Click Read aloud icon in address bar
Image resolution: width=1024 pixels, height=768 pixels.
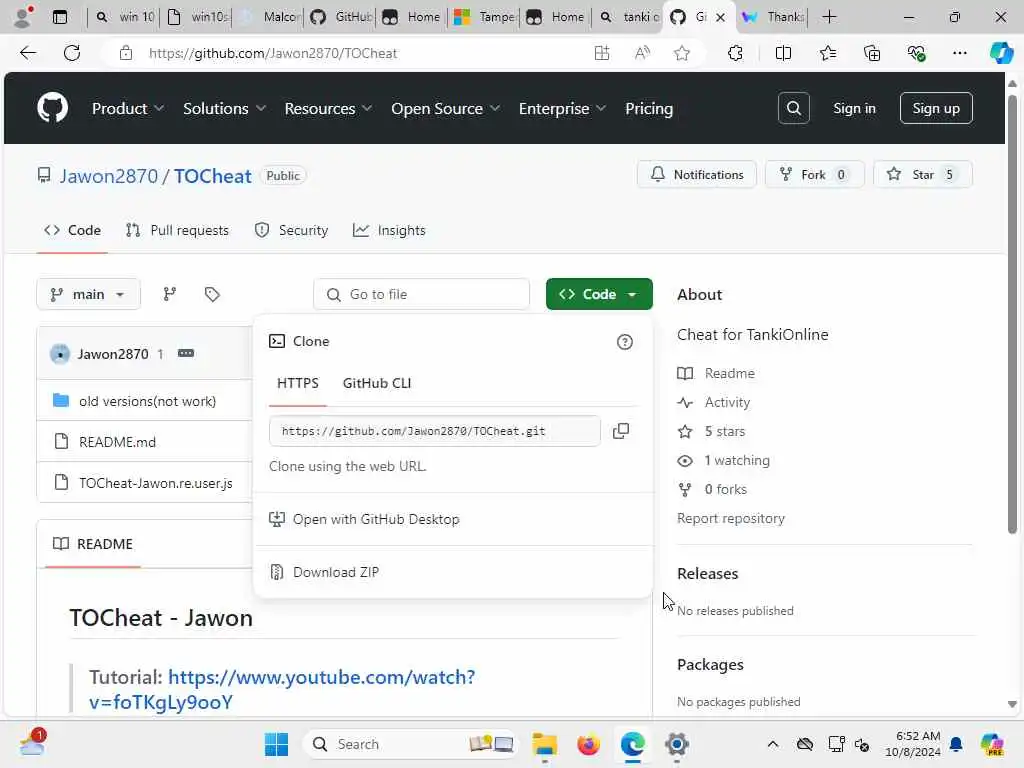click(x=642, y=53)
